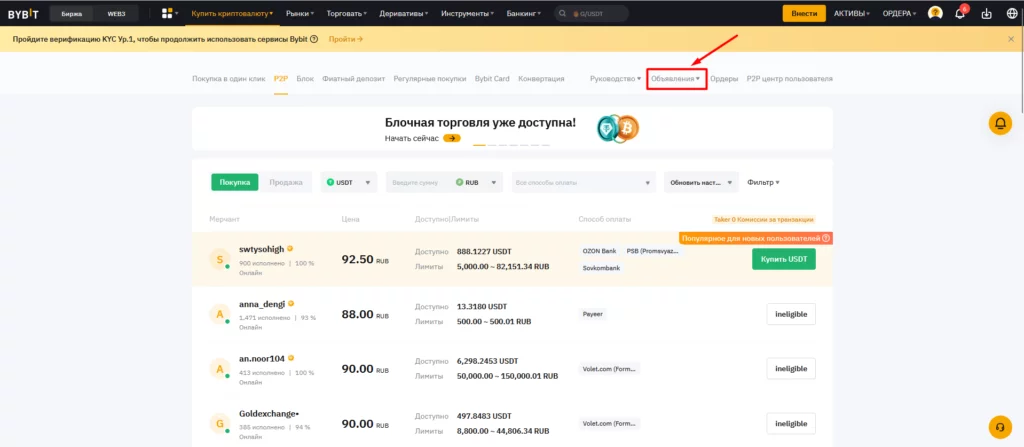Screen dimensions: 1024x447
Task: Click the Внести deposit button
Action: [804, 13]
